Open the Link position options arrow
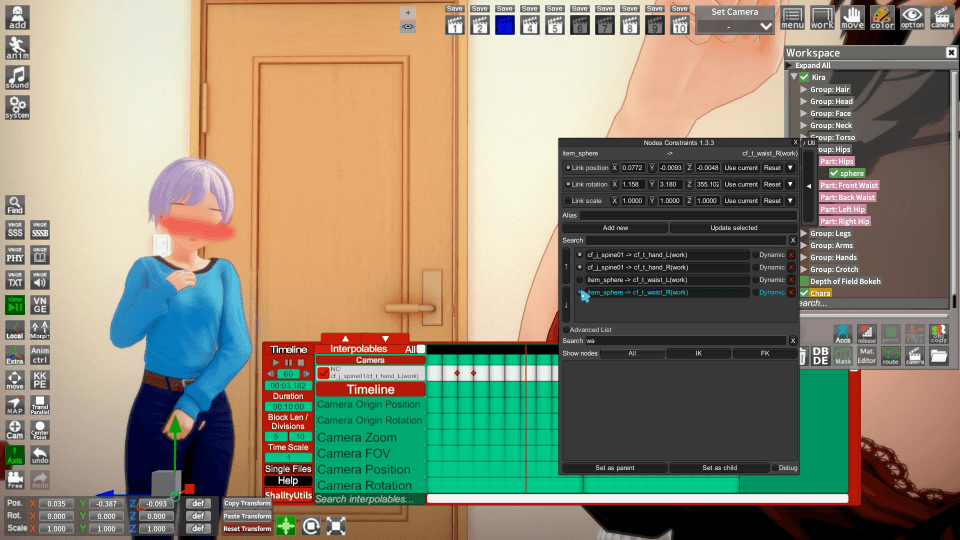The height and width of the screenshot is (540, 960). (790, 168)
